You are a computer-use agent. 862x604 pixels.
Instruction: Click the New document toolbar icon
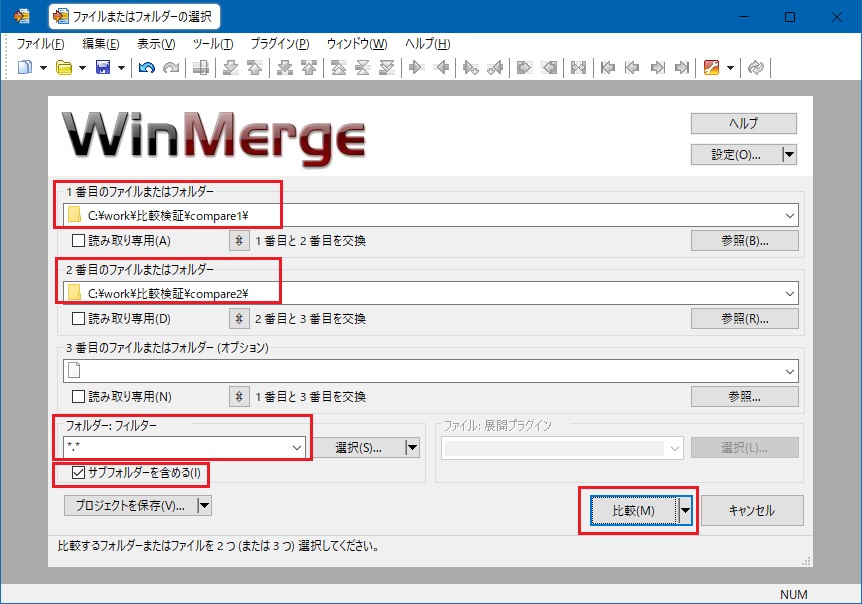click(24, 68)
